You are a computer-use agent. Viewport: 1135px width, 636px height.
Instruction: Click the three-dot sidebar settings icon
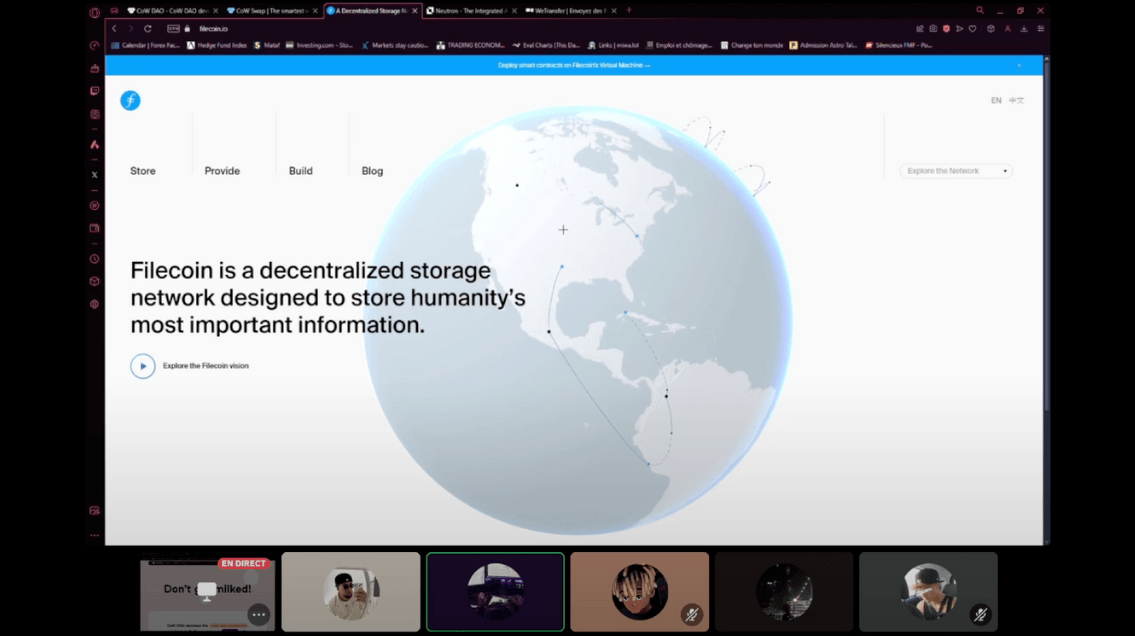pyautogui.click(x=95, y=535)
